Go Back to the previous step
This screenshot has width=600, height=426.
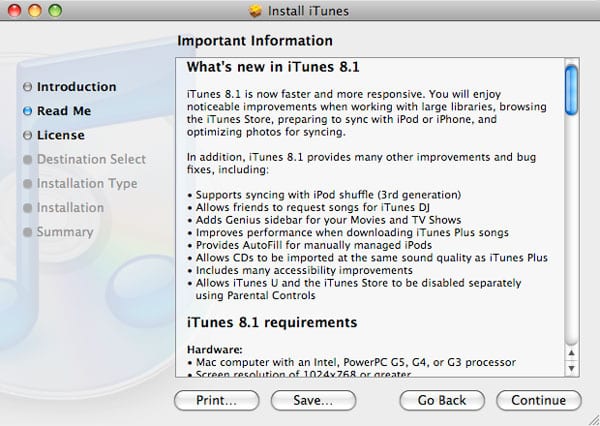coord(442,400)
